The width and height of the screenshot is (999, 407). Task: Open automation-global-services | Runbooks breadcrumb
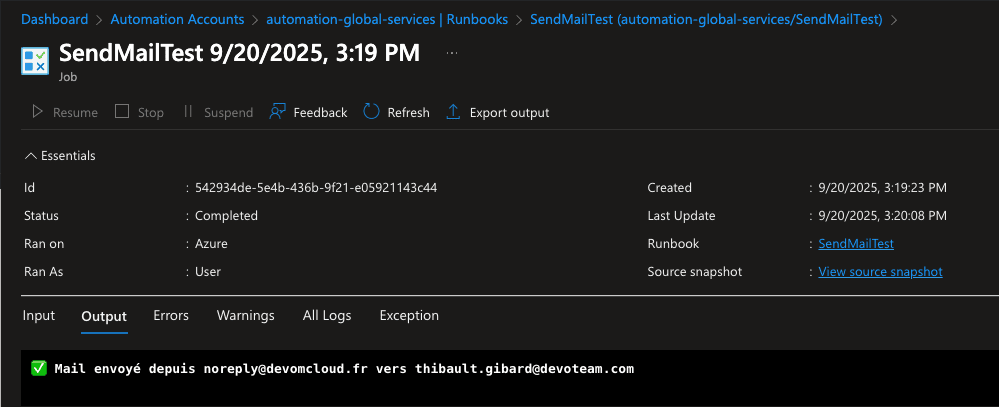(387, 20)
